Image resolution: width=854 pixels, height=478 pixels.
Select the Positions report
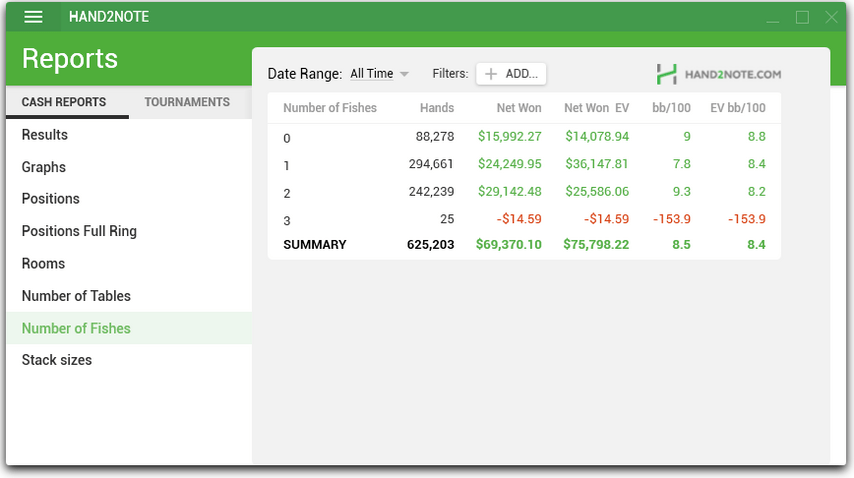tap(129, 199)
